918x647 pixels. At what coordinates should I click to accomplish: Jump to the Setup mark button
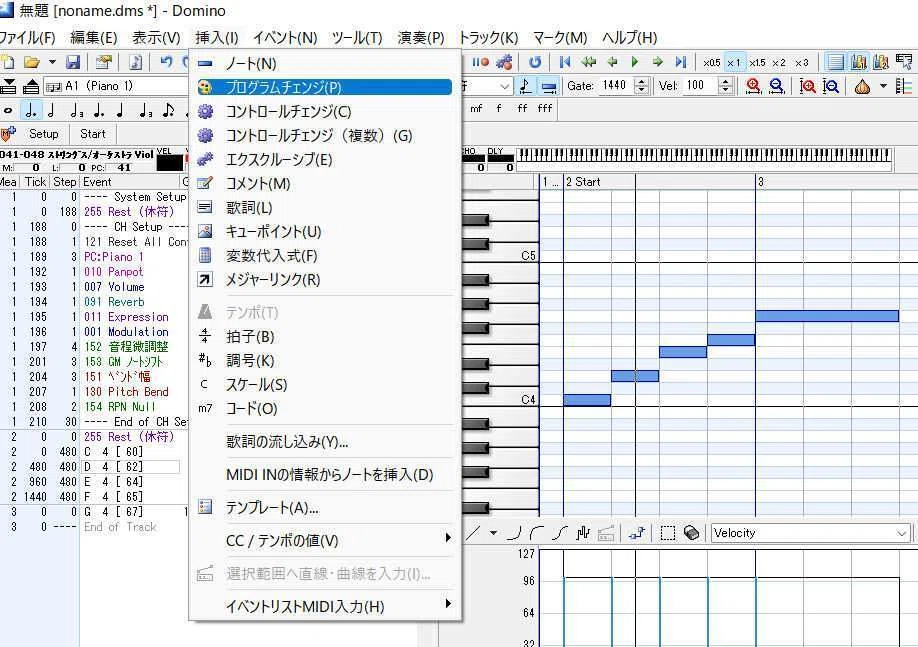click(x=43, y=134)
